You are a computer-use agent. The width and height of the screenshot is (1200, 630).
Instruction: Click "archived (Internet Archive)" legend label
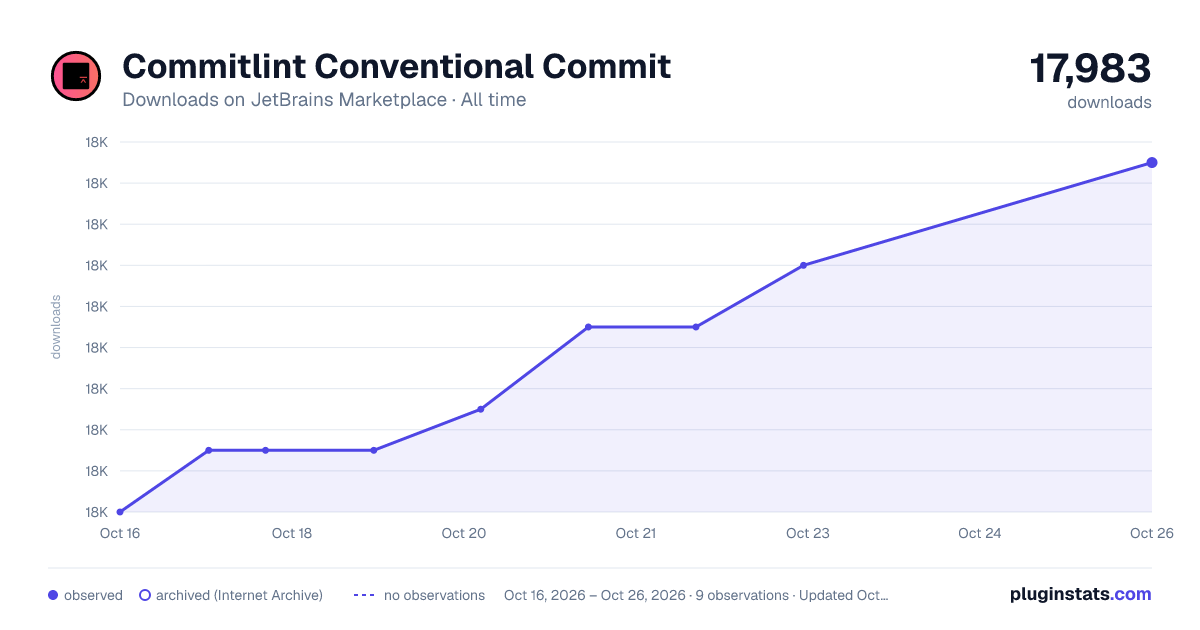[x=239, y=595]
